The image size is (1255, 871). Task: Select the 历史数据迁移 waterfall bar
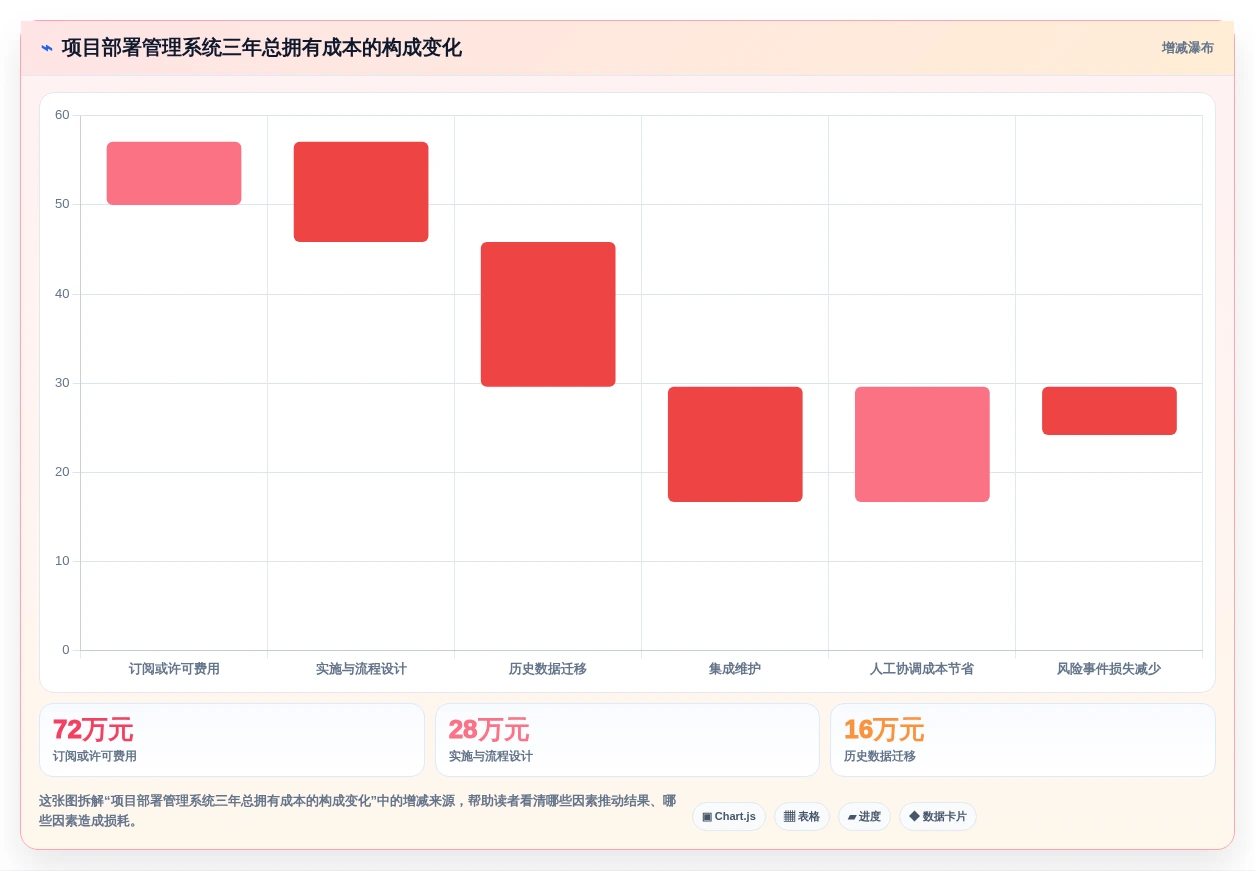click(x=548, y=314)
